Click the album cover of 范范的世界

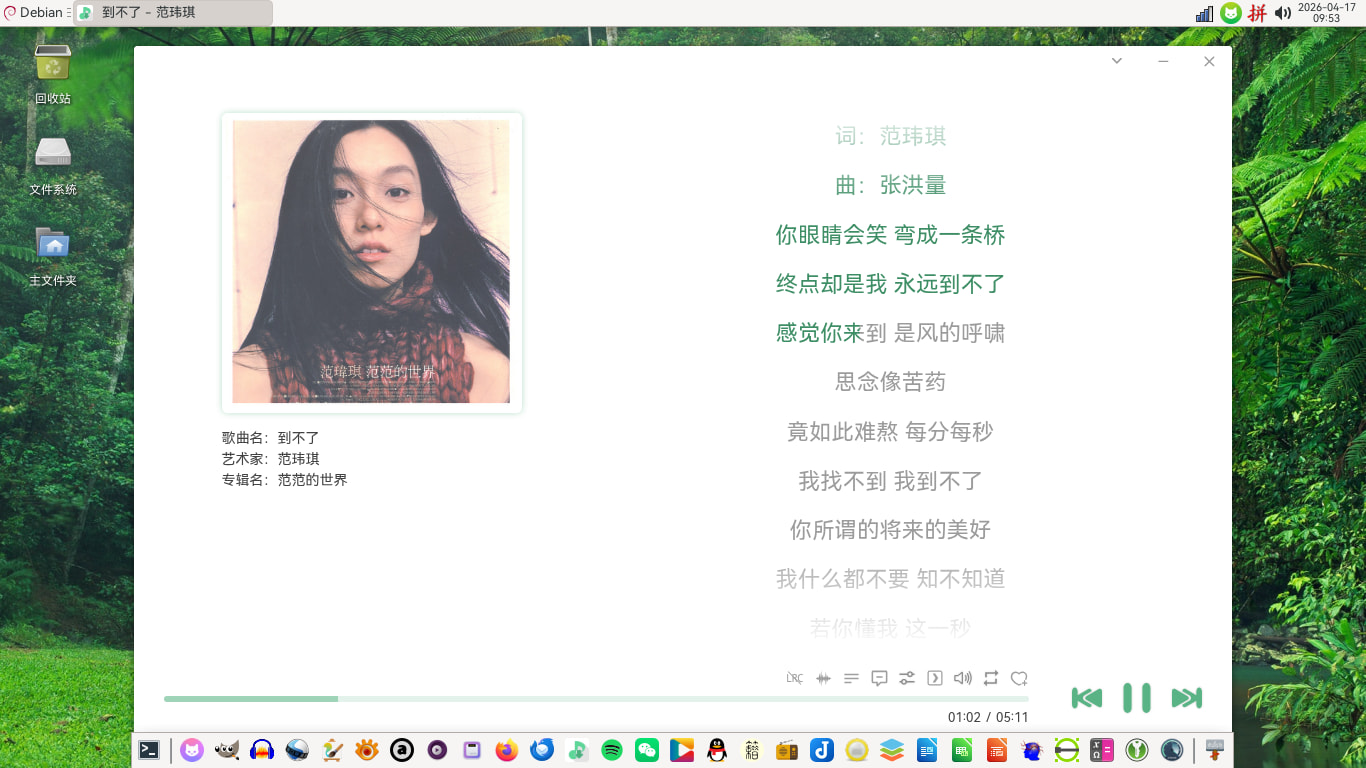click(371, 262)
